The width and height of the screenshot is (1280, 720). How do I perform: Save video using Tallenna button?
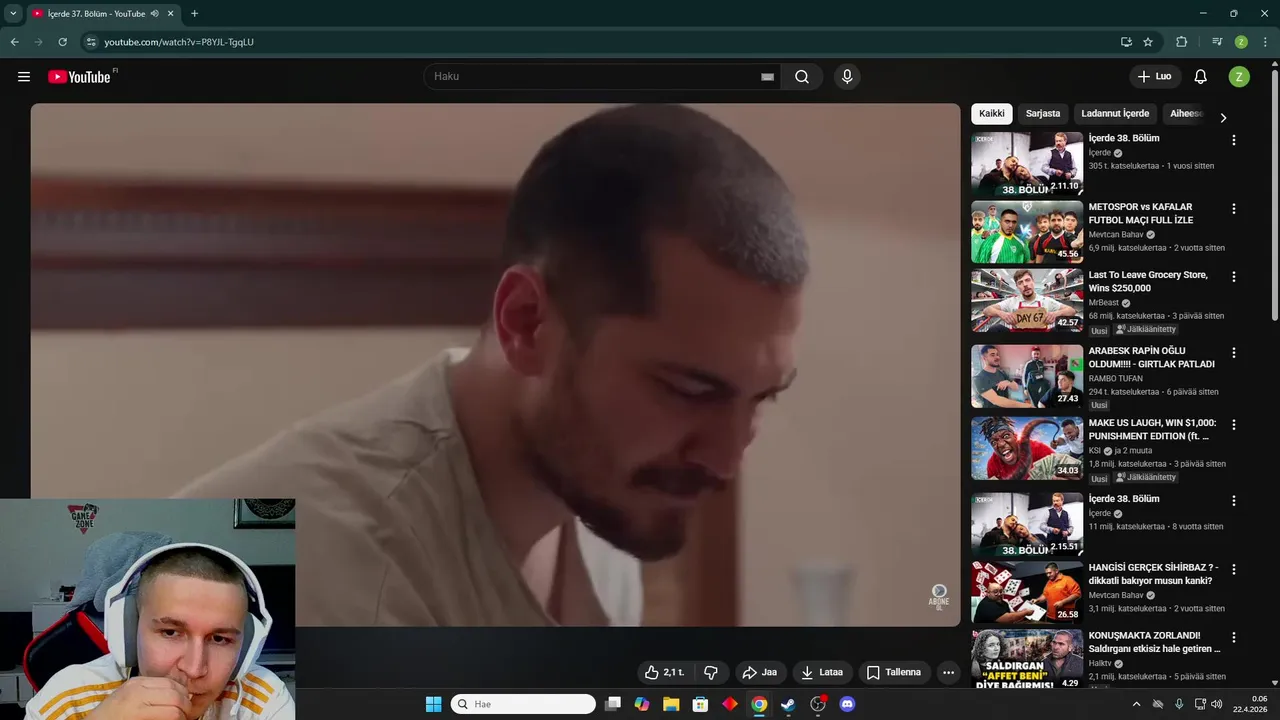coord(894,672)
